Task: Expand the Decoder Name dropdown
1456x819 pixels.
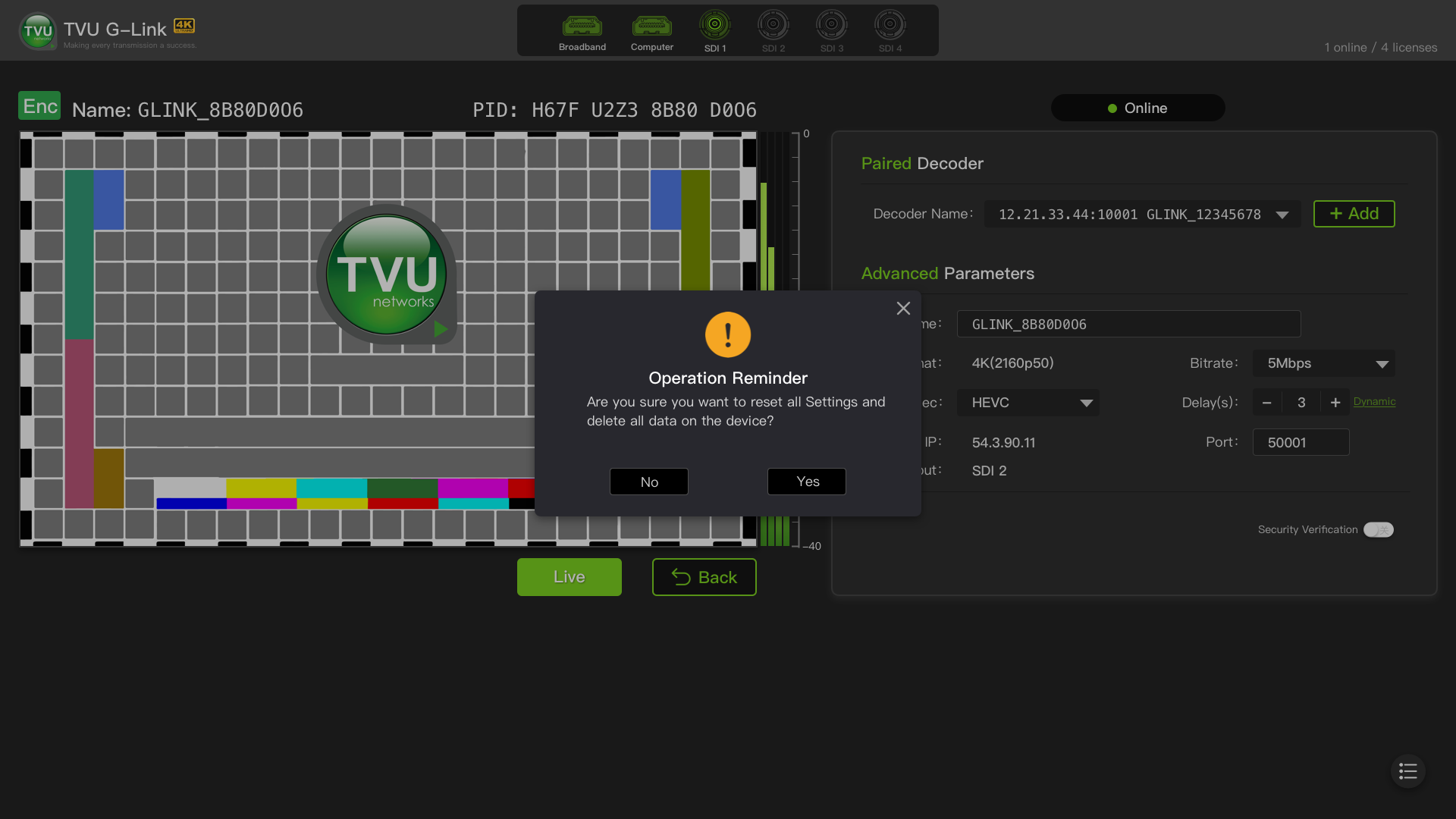Action: [x=1282, y=215]
